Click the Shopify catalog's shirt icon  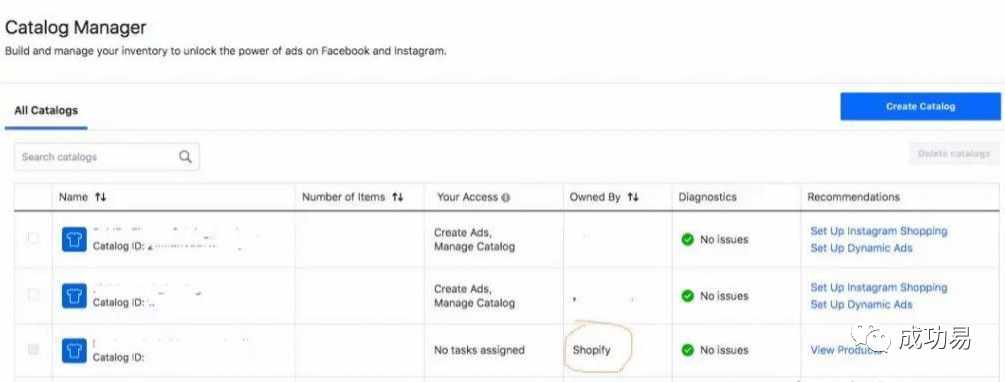(74, 350)
